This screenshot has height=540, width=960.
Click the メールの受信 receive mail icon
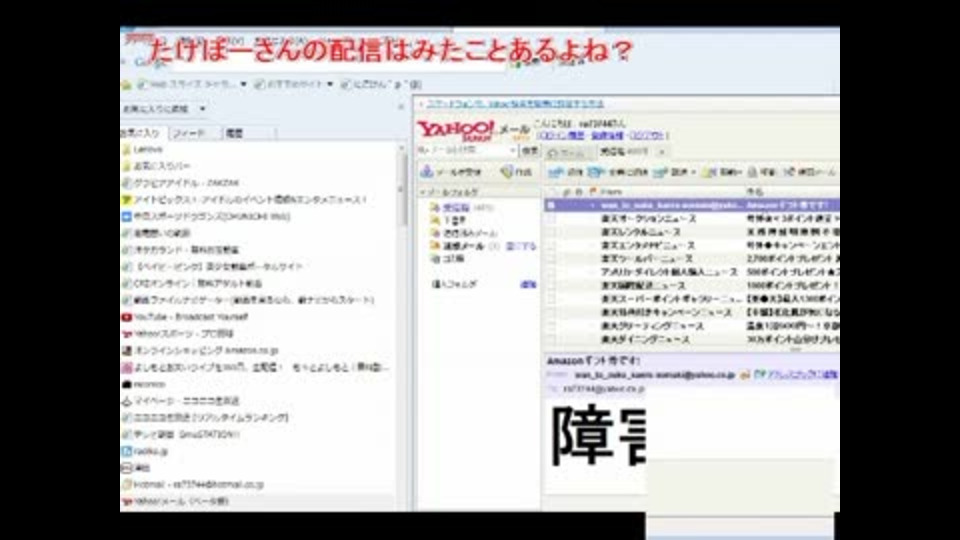tap(427, 172)
